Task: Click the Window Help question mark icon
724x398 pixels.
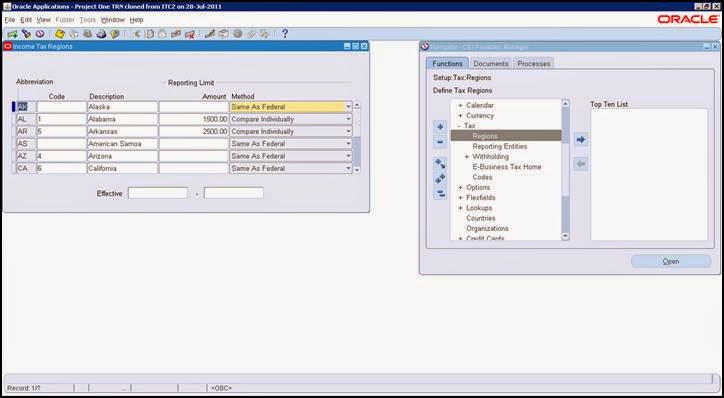Action: (x=285, y=34)
